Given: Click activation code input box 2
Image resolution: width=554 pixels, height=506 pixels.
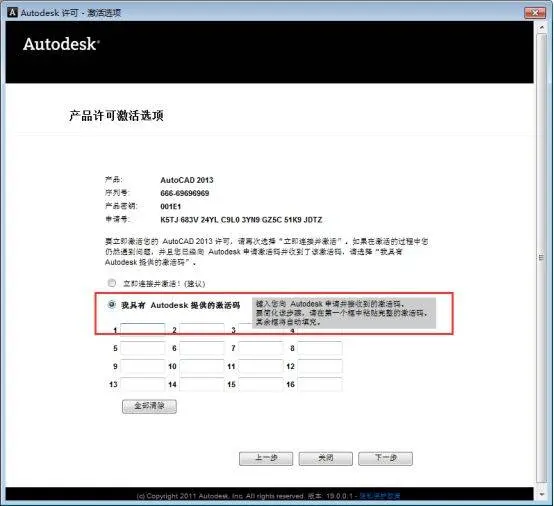Looking at the screenshot, I should click(202, 329).
